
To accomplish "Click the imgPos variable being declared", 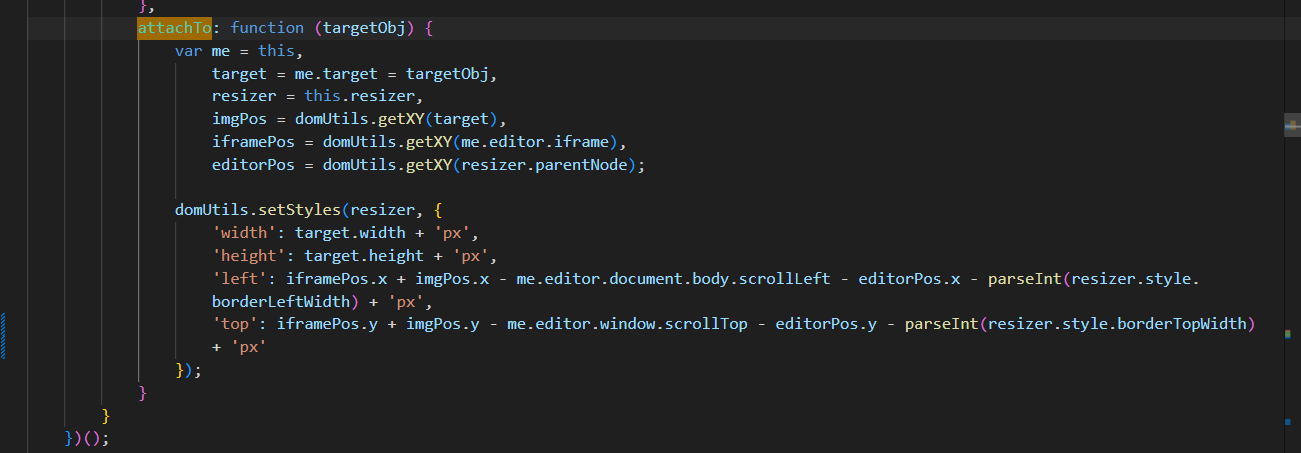I will tap(240, 120).
